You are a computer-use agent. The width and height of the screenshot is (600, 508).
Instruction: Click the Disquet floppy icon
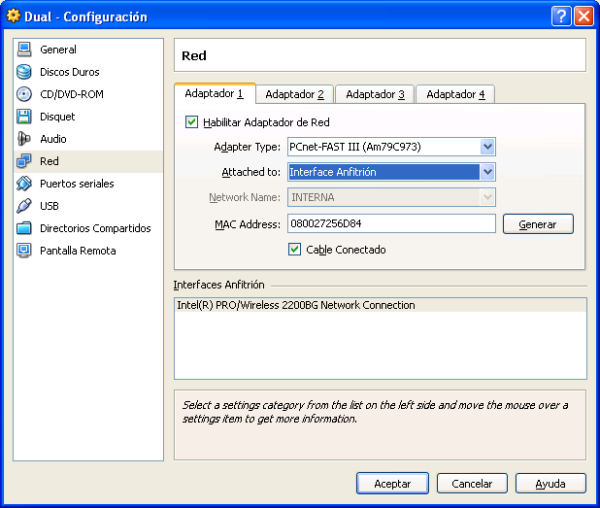coord(24,117)
